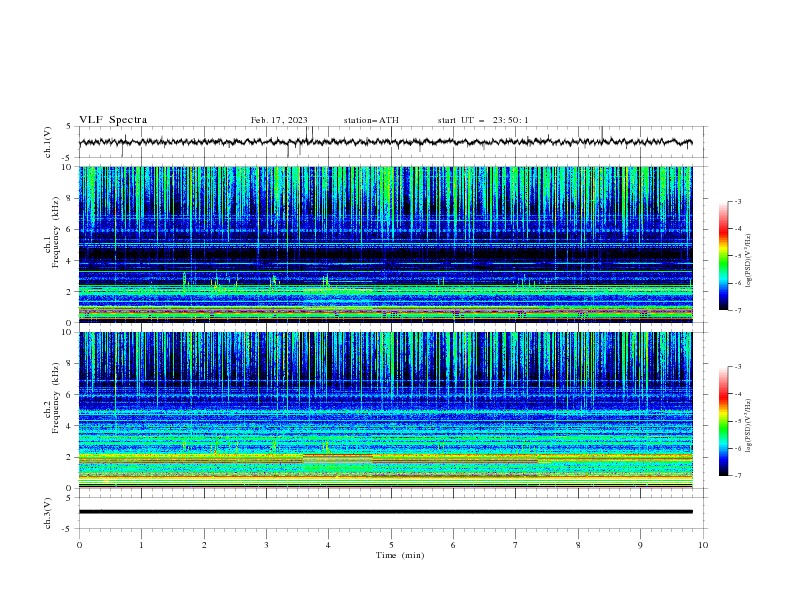Click time axis tick label "2"
Viewport: 792px width, 612px height.
tap(204, 545)
